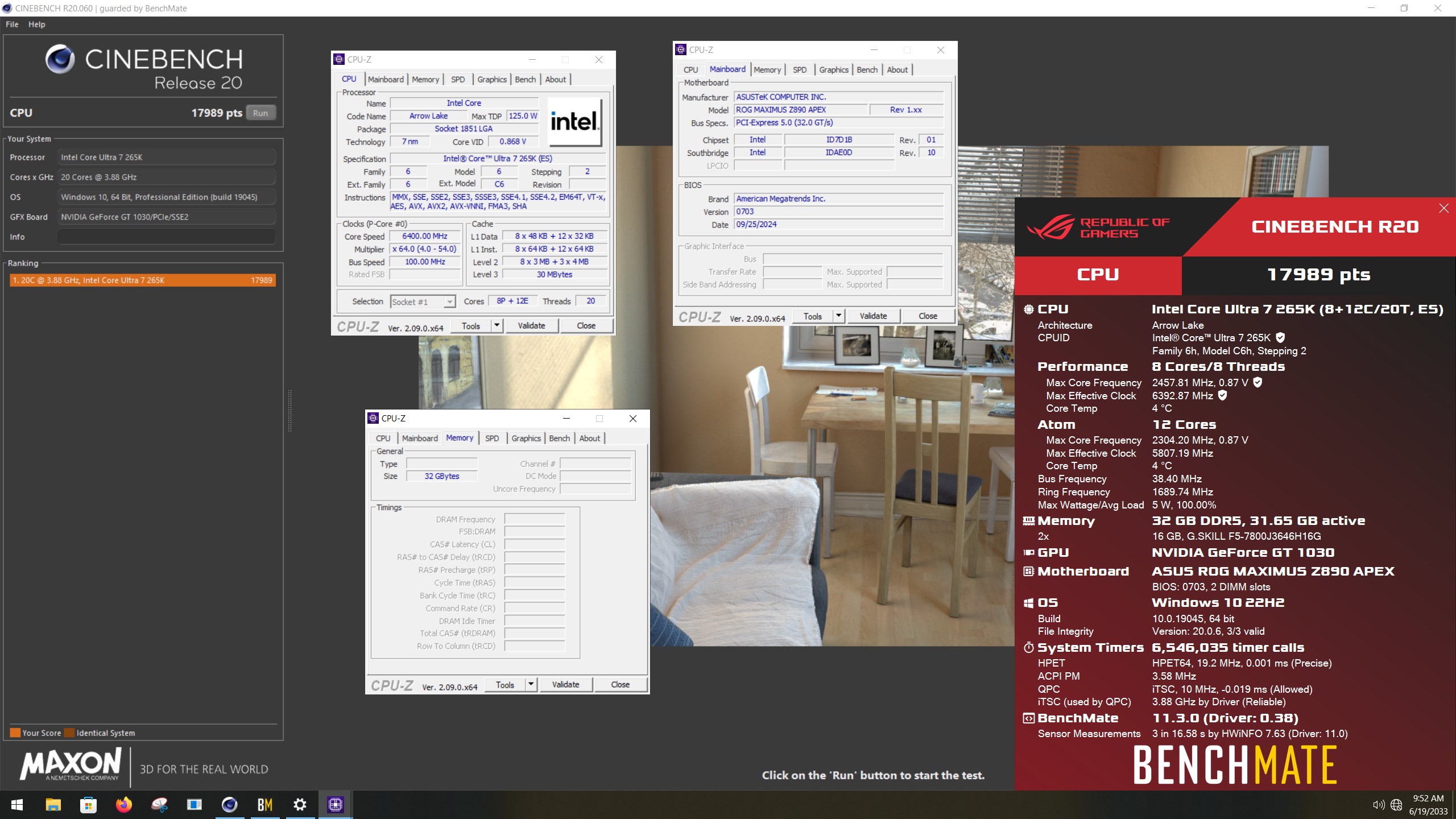Open SPD tab in top-left CPU-Z window
The image size is (1456, 819).
tap(458, 80)
